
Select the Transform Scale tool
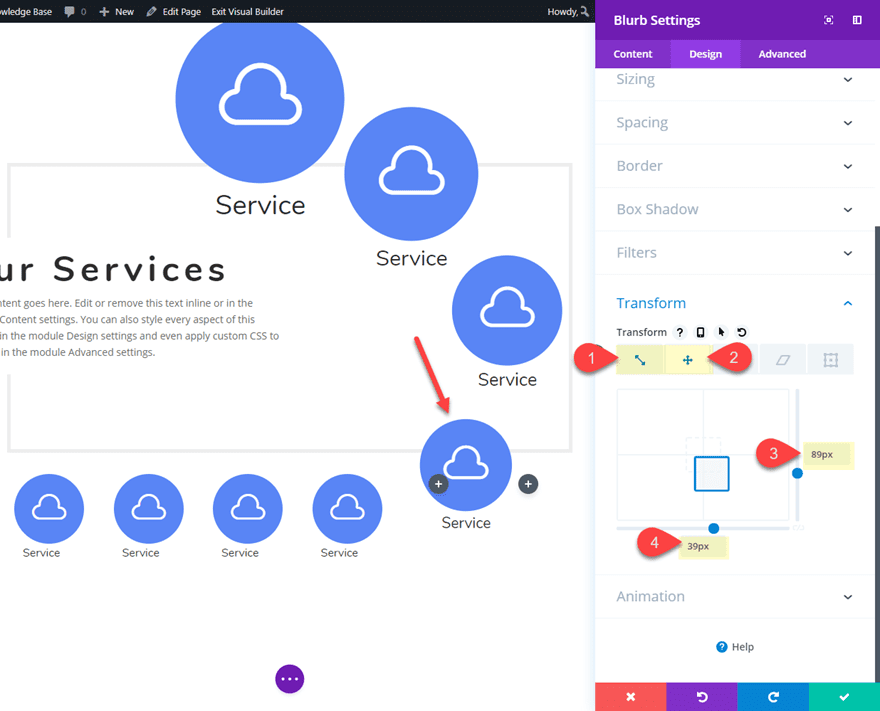[x=640, y=359]
